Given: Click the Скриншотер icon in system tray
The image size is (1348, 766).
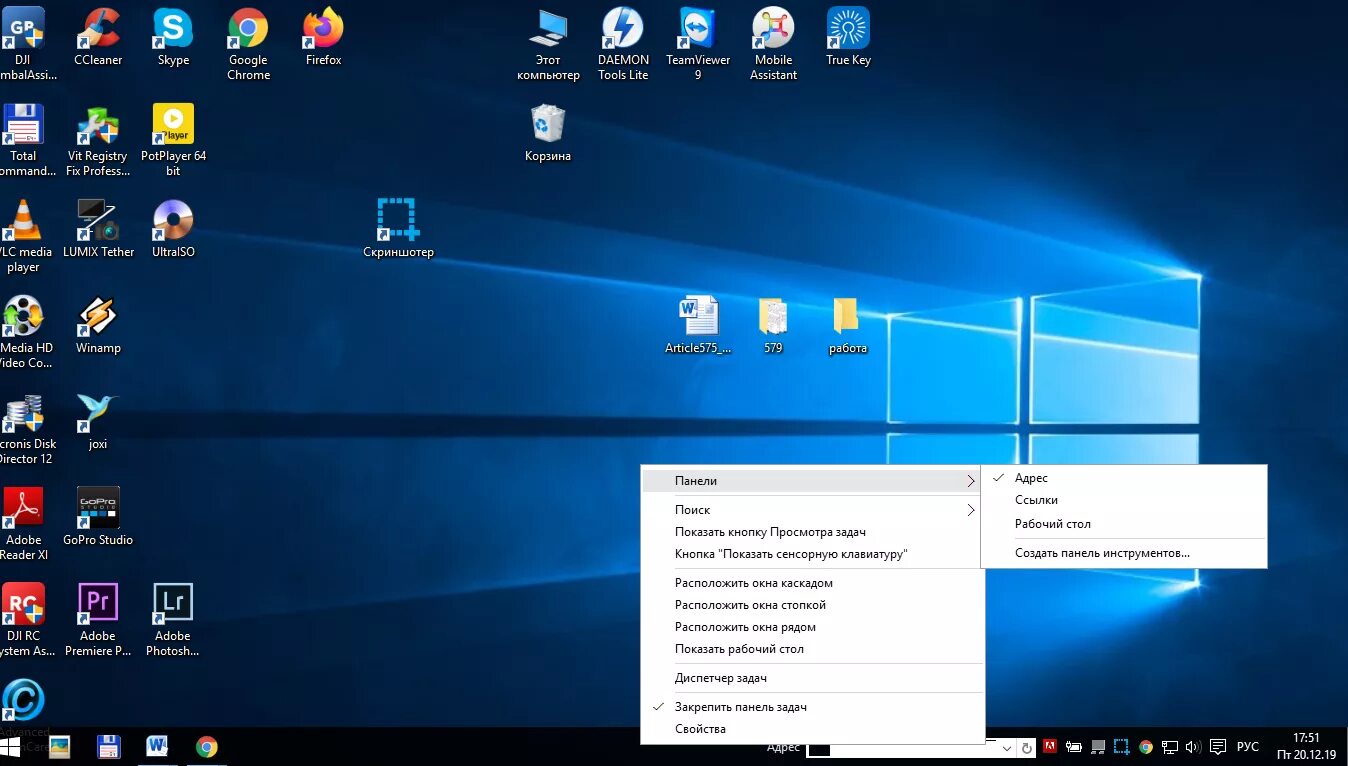Looking at the screenshot, I should click(1122, 746).
